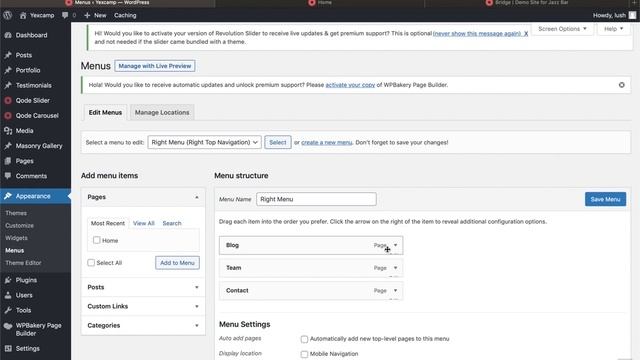Open the Help dropdown tab
This screenshot has width=640, height=360.
pos(613,29)
